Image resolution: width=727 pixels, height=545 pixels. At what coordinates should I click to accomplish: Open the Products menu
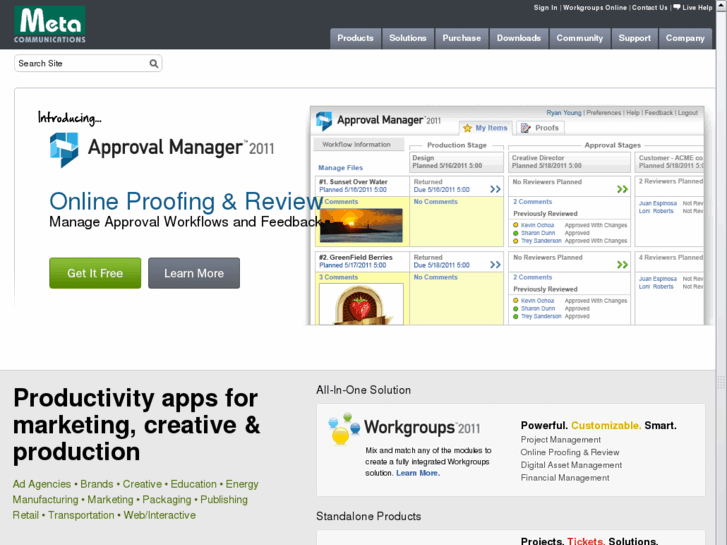[x=355, y=38]
